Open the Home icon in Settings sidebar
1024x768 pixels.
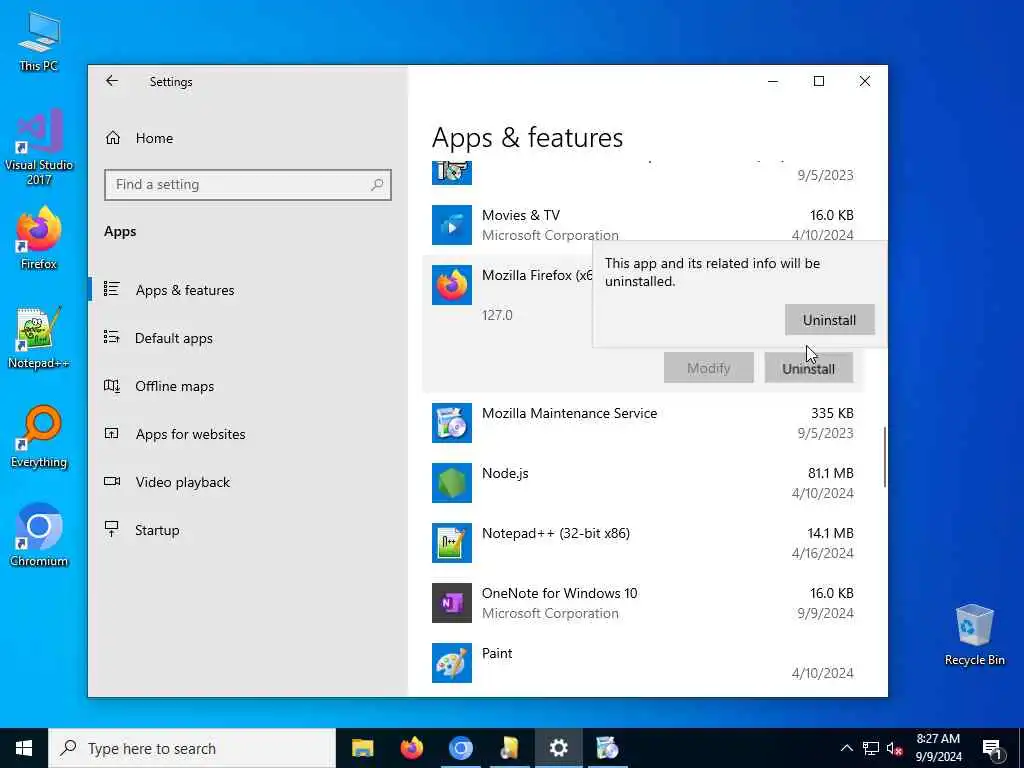coord(113,138)
